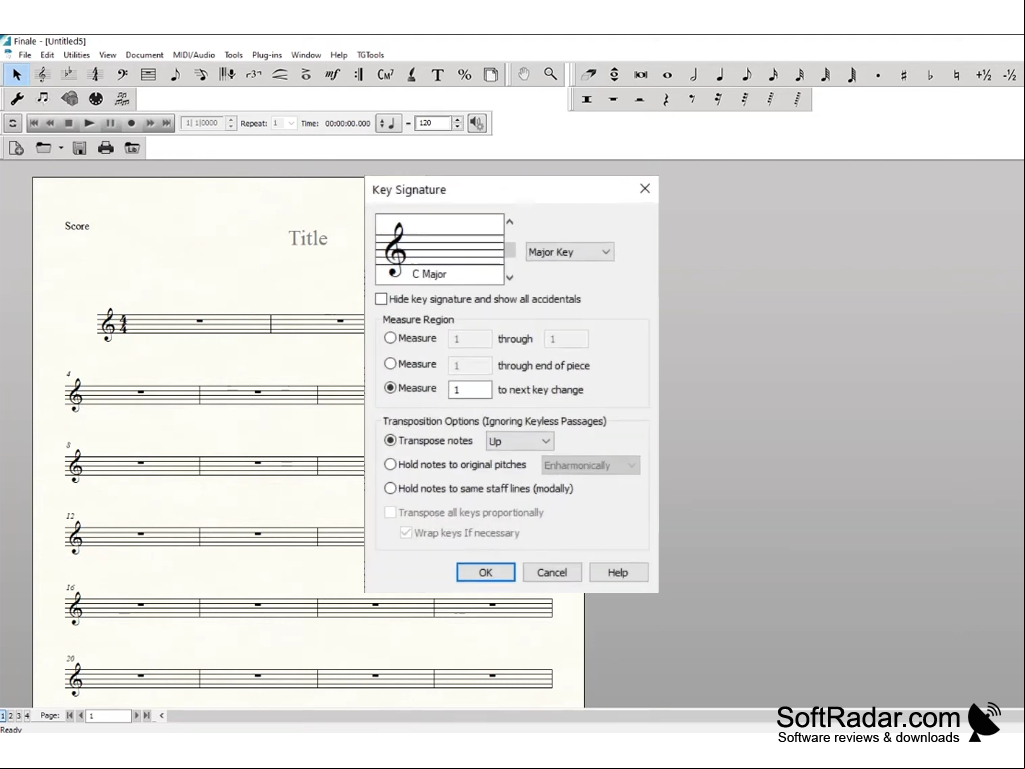
Task: Click the tempo value stepper arrows
Action: pos(458,123)
